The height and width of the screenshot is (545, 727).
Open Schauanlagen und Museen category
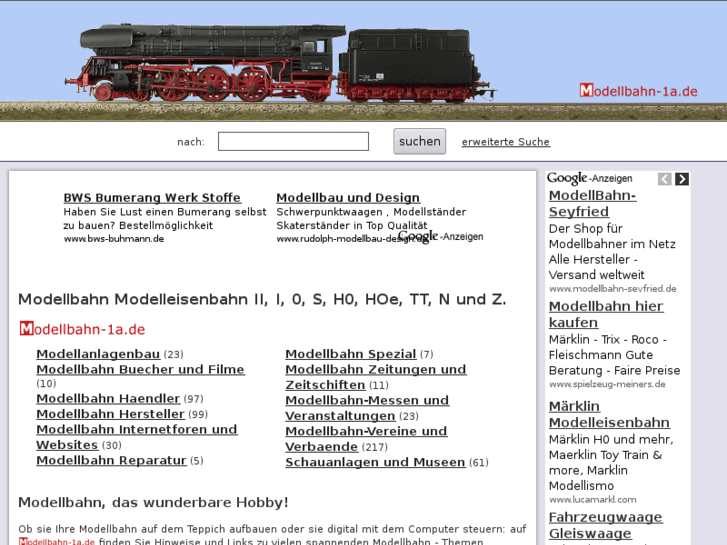click(376, 462)
